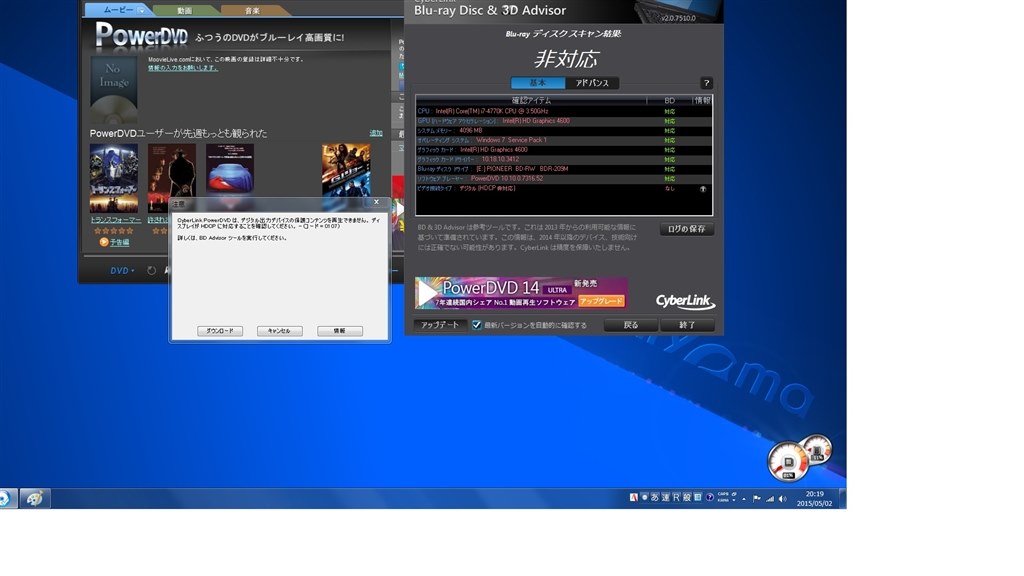Screen dimensions: 1024x576
Task: Select the G.I. Joe movie poster
Action: point(345,174)
